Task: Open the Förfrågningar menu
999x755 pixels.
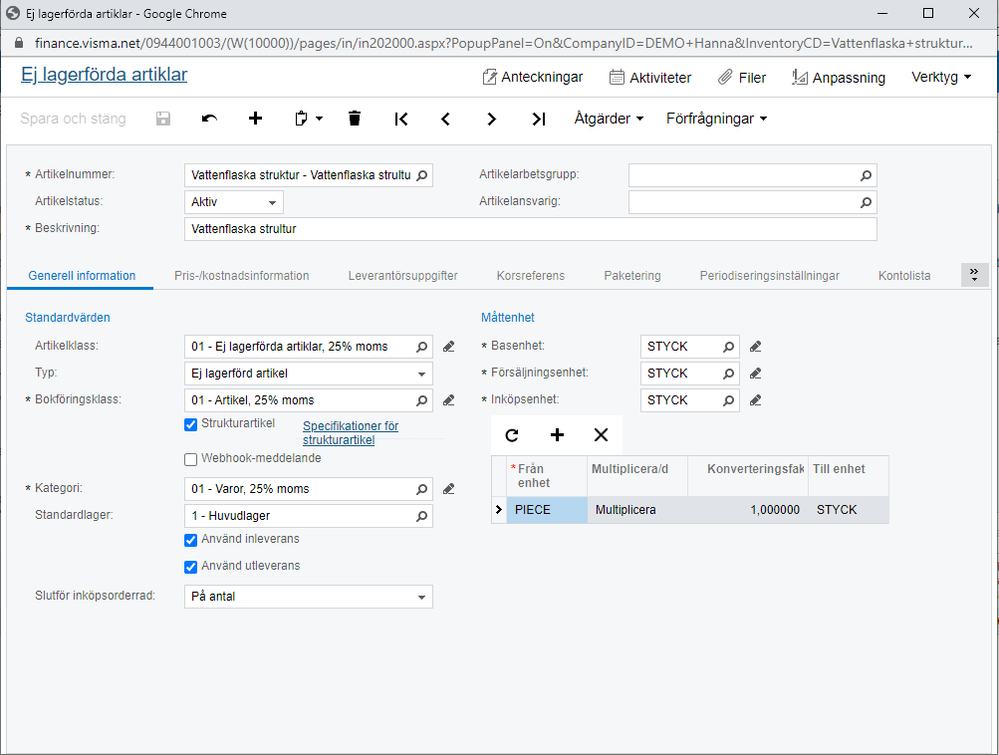Action: tap(717, 119)
